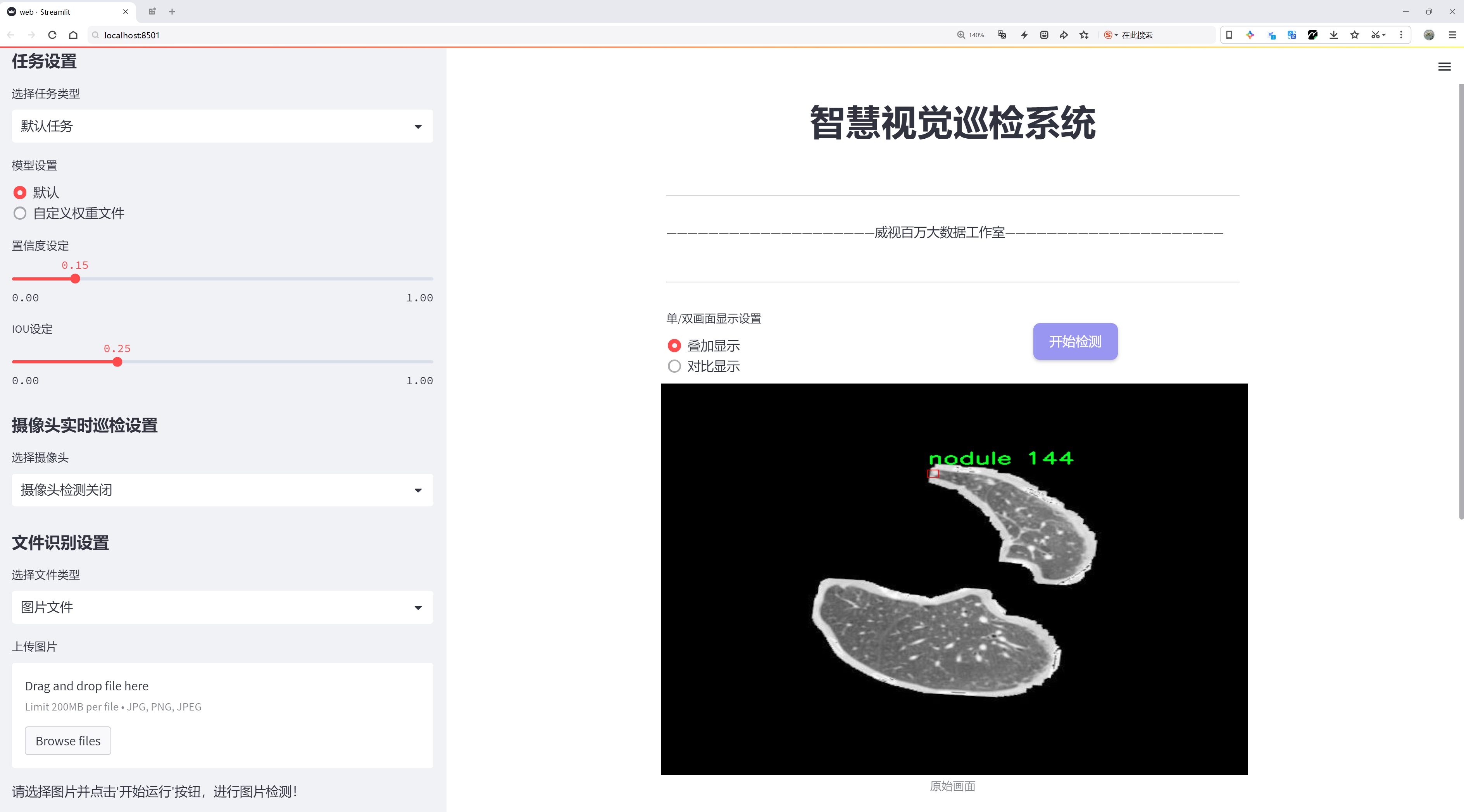The height and width of the screenshot is (812, 1464).
Task: Open the downloads icon
Action: point(1334,34)
